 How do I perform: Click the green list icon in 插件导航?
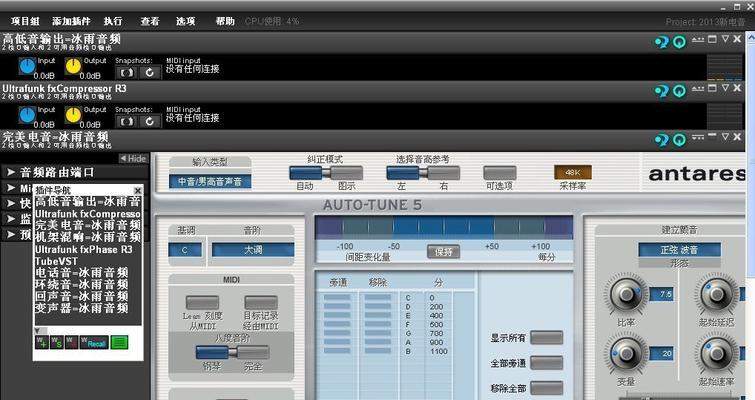[x=119, y=343]
